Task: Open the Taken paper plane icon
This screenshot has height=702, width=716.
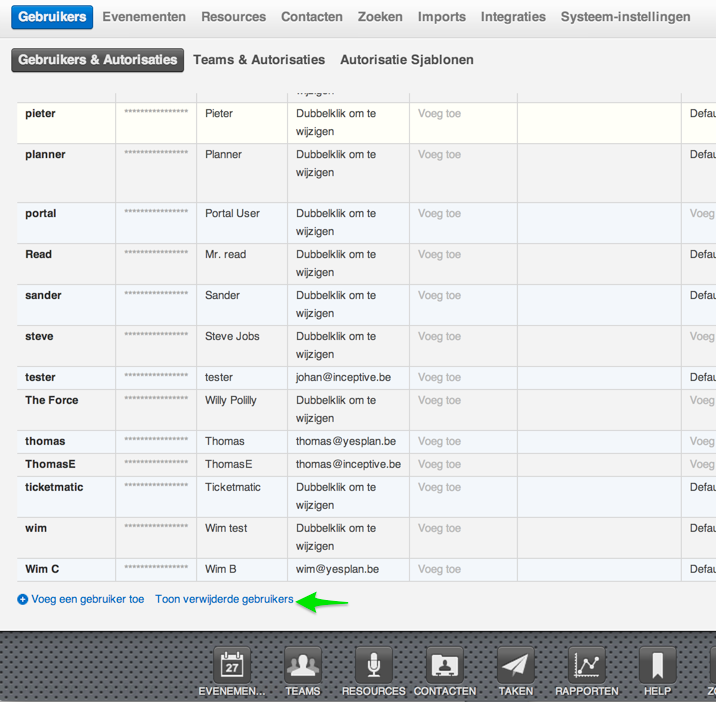Action: tap(516, 665)
